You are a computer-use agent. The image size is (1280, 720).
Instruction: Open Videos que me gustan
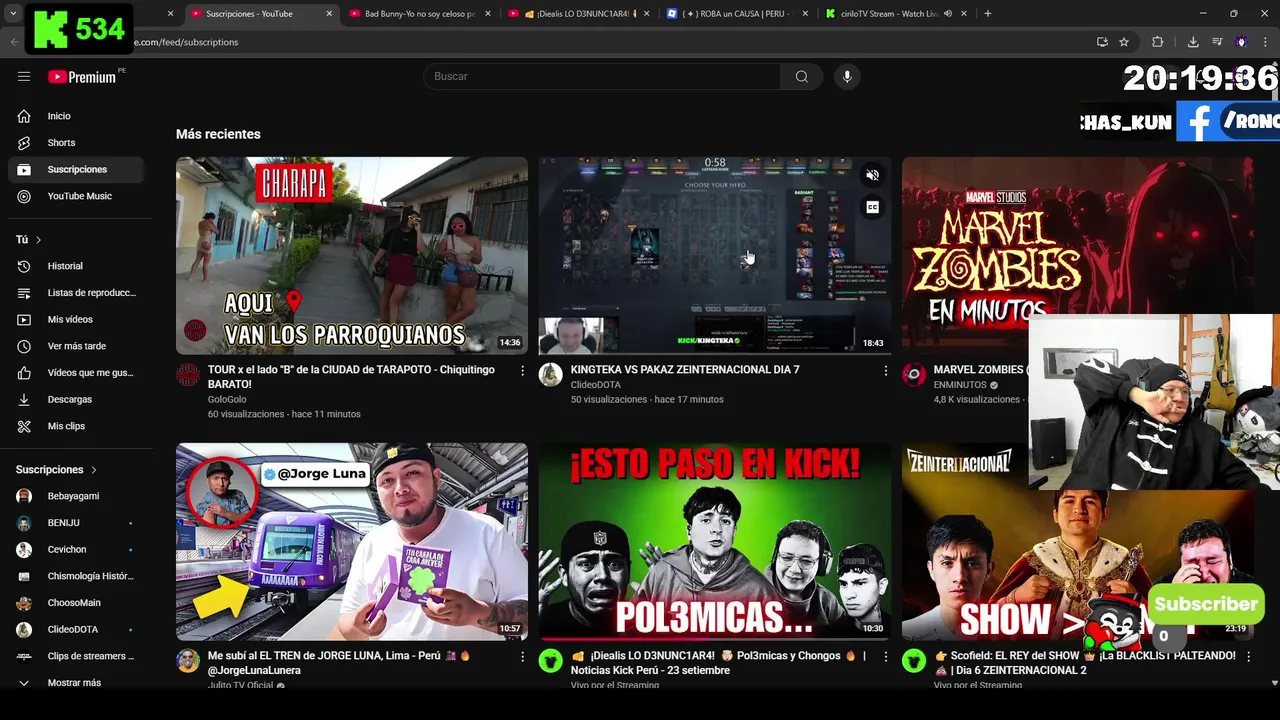[76, 373]
